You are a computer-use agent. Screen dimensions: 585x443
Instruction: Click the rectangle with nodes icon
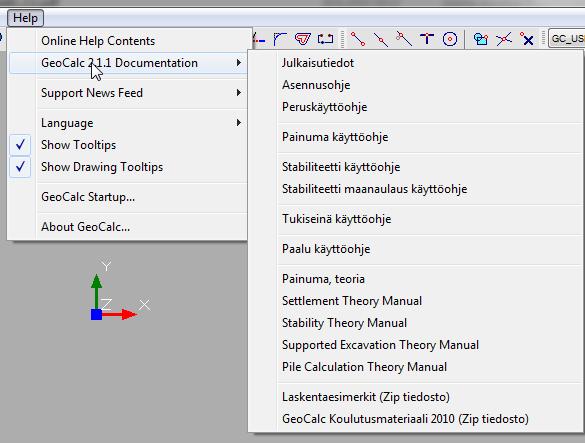tap(325, 39)
